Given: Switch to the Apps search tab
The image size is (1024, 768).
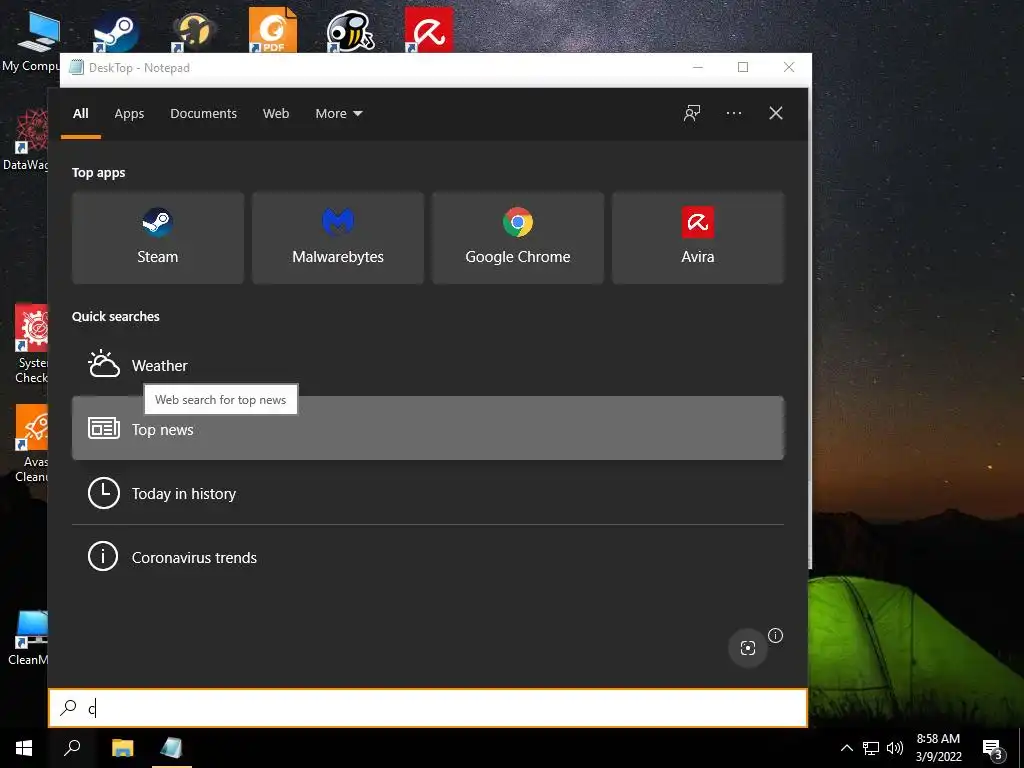Looking at the screenshot, I should pyautogui.click(x=129, y=114).
